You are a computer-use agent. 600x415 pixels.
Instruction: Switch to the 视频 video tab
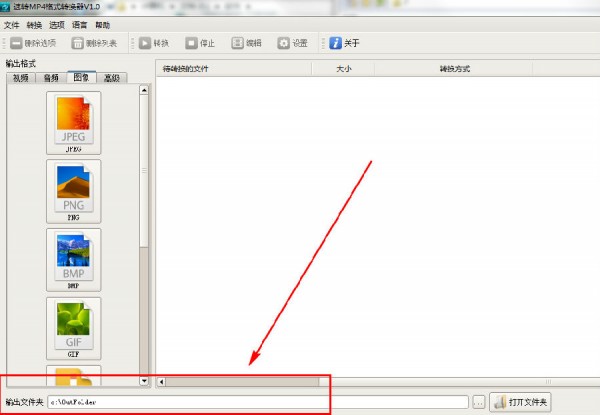22,77
